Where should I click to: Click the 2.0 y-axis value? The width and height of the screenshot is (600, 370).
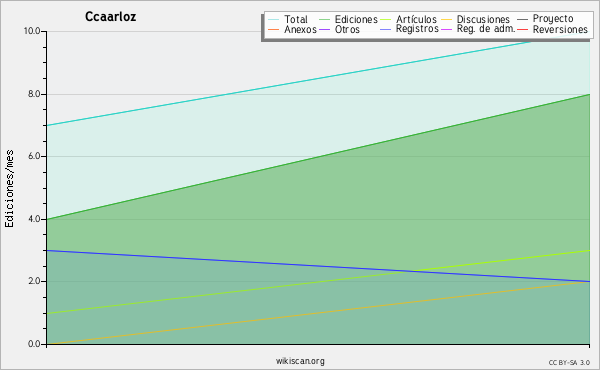pos(34,281)
